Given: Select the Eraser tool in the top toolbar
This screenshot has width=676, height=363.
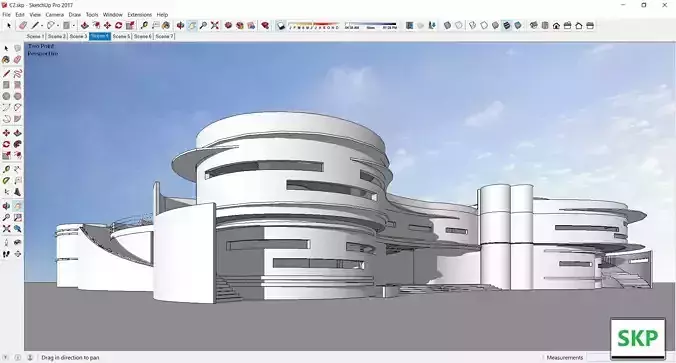Looking at the screenshot, I should coord(23,26).
